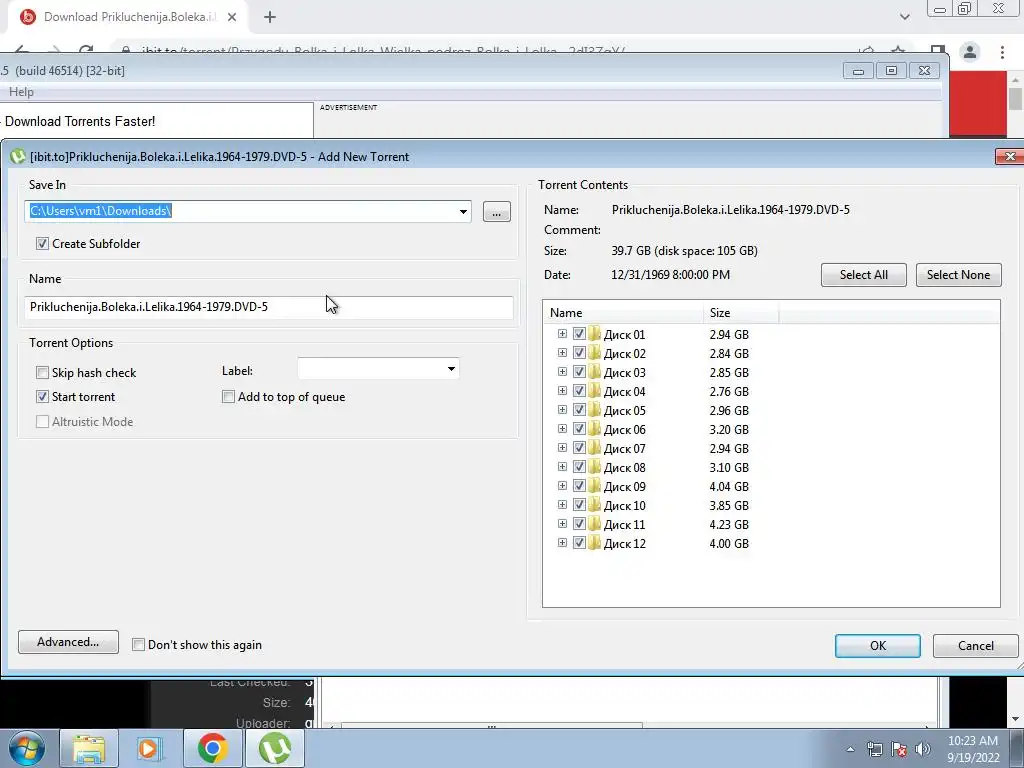The image size is (1024, 768).
Task: Open Chrome profile avatar icon
Action: point(970,52)
